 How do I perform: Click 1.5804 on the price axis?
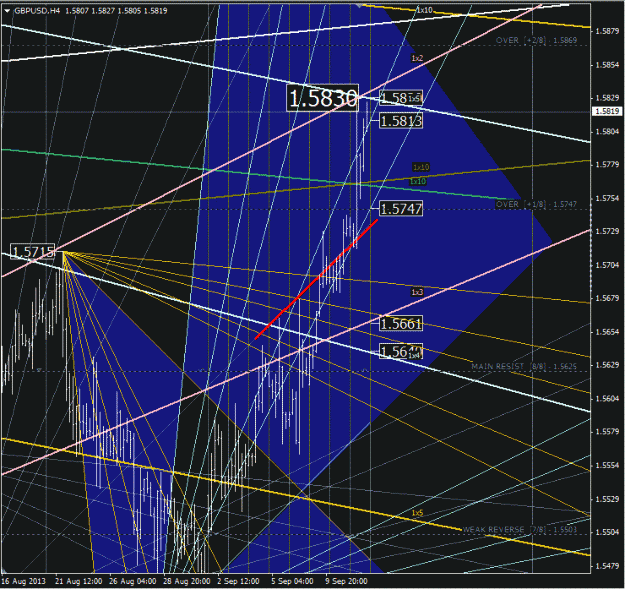607,132
